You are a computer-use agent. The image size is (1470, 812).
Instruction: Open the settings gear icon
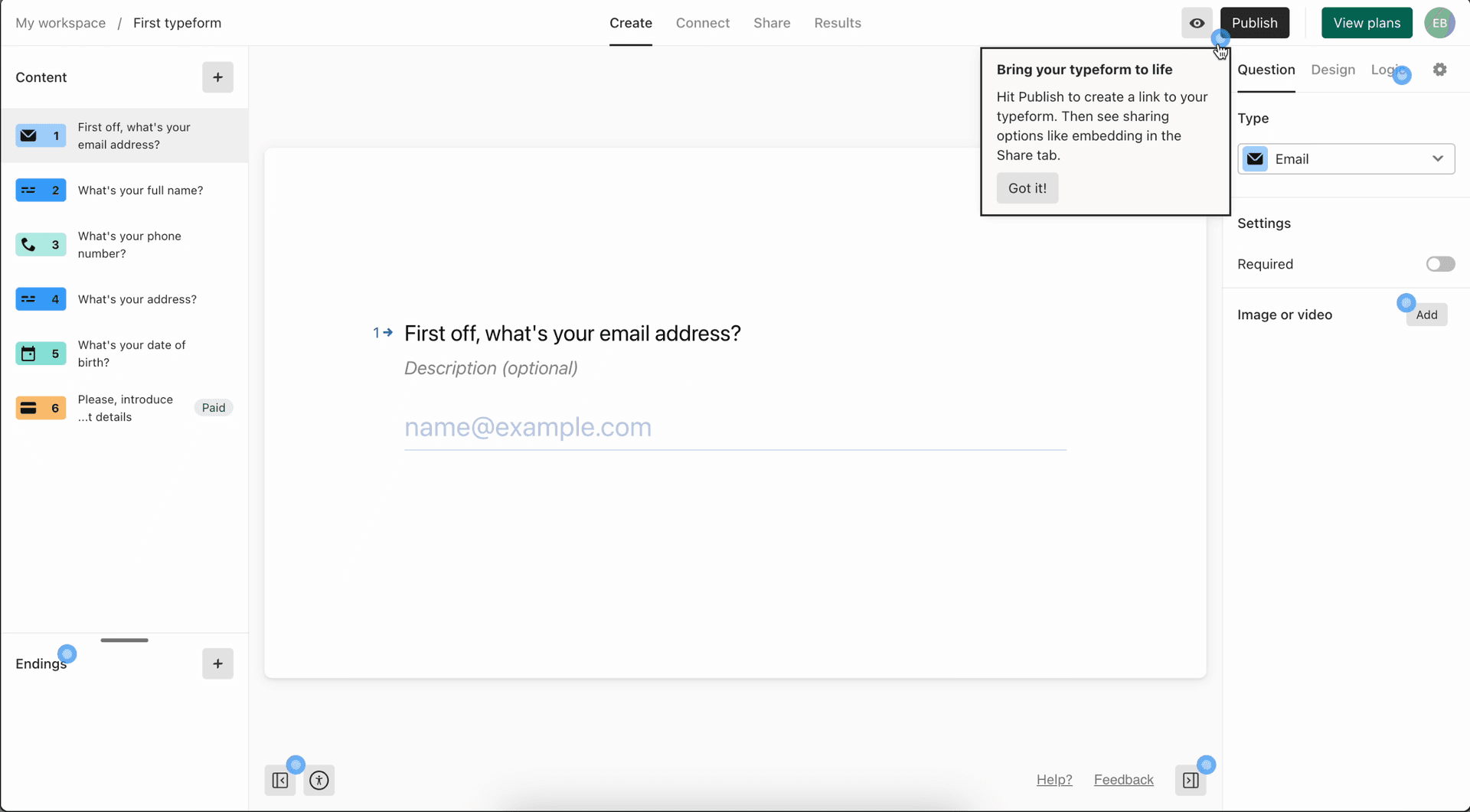[1440, 70]
